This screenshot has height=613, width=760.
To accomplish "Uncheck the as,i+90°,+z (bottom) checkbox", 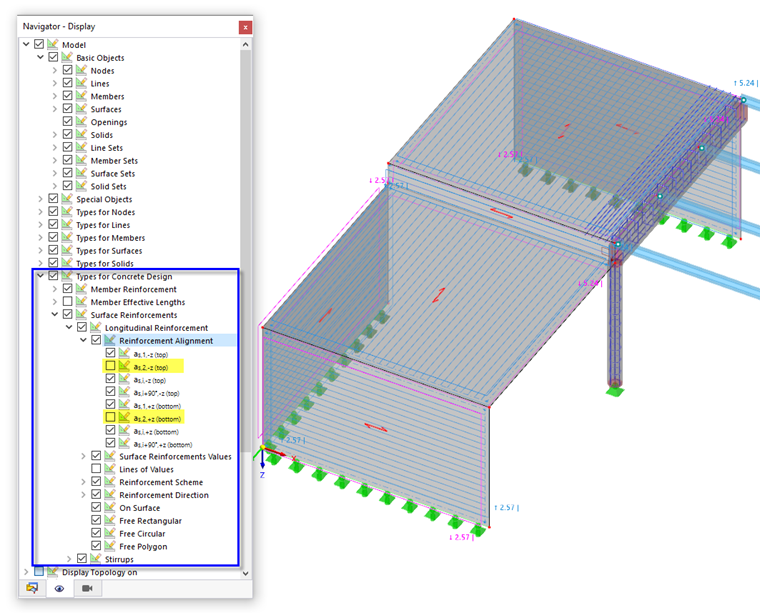I will click(x=111, y=443).
